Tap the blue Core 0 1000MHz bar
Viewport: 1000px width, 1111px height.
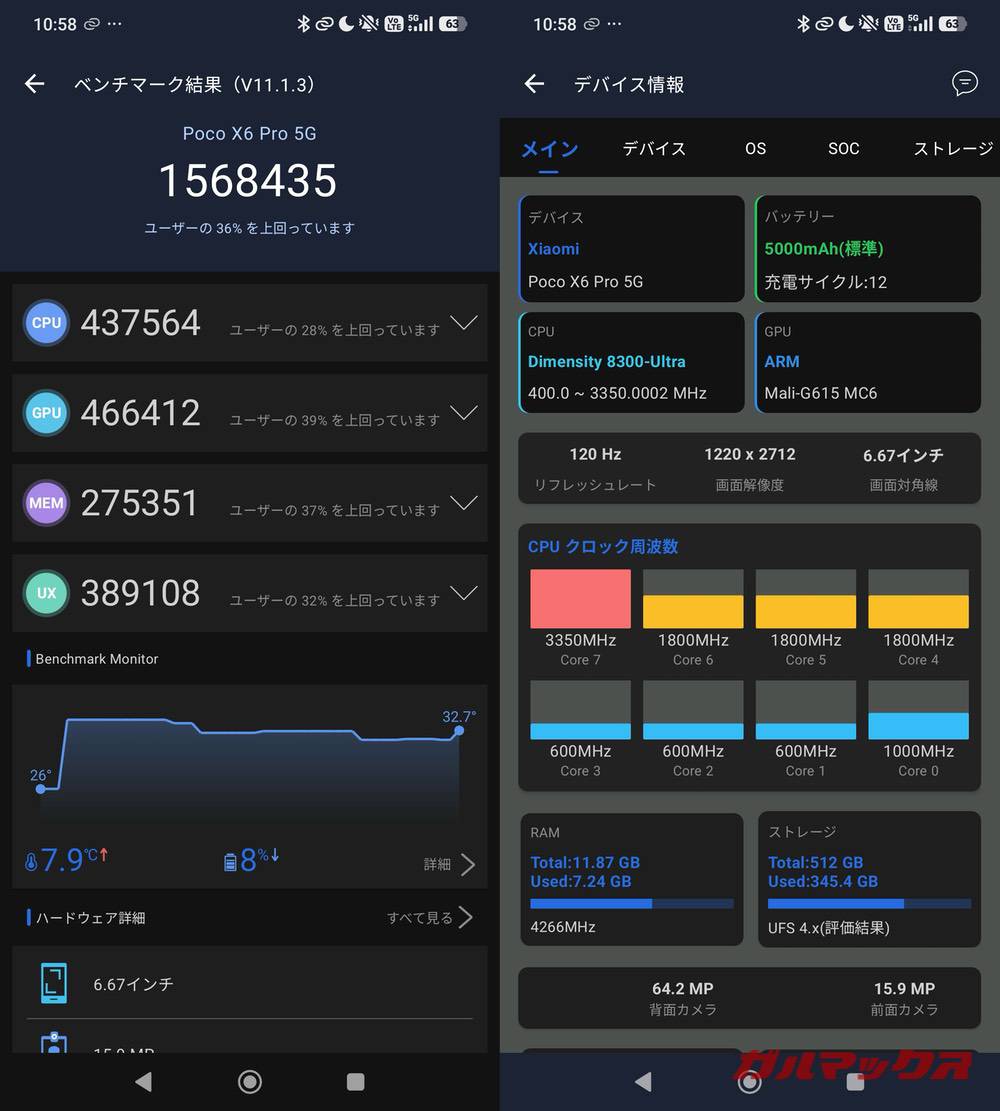click(918, 710)
